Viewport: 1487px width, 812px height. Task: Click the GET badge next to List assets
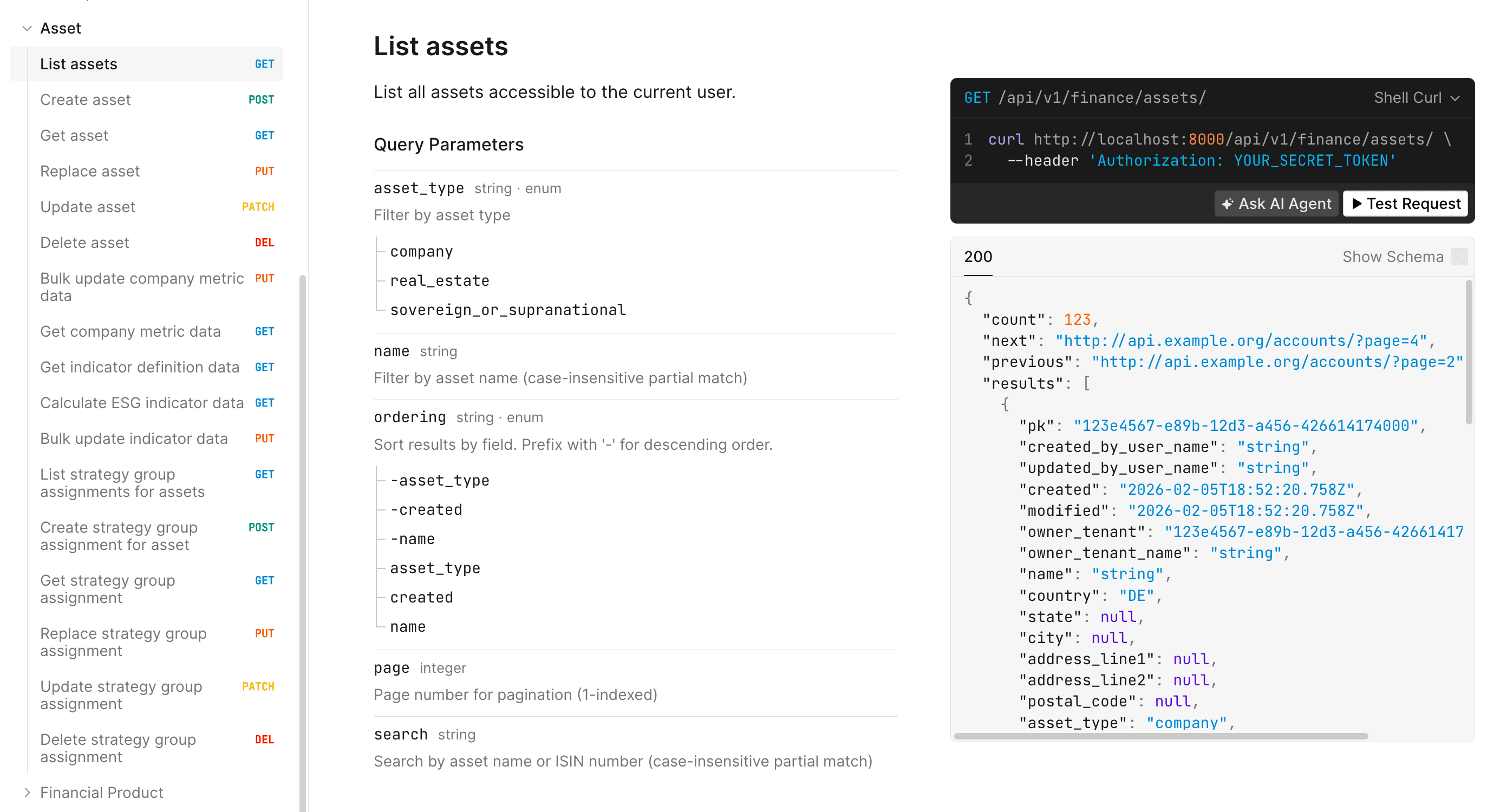point(264,64)
